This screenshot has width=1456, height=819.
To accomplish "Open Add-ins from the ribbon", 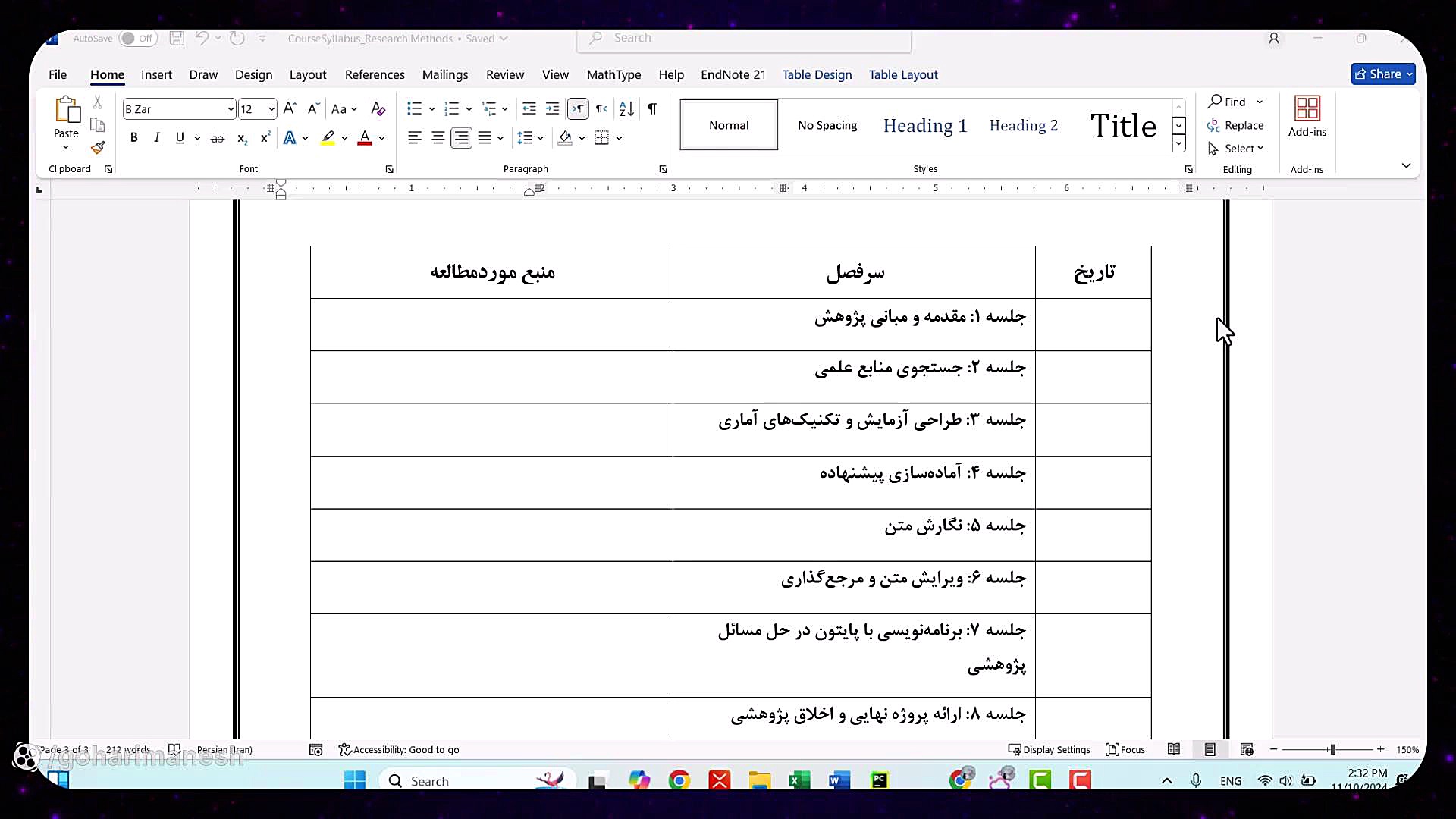I will [1307, 116].
